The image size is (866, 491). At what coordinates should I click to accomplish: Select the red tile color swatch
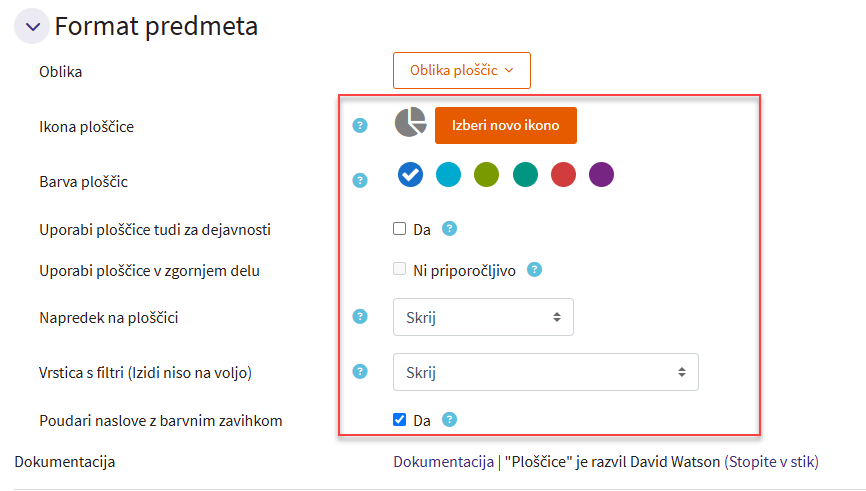pyautogui.click(x=563, y=175)
